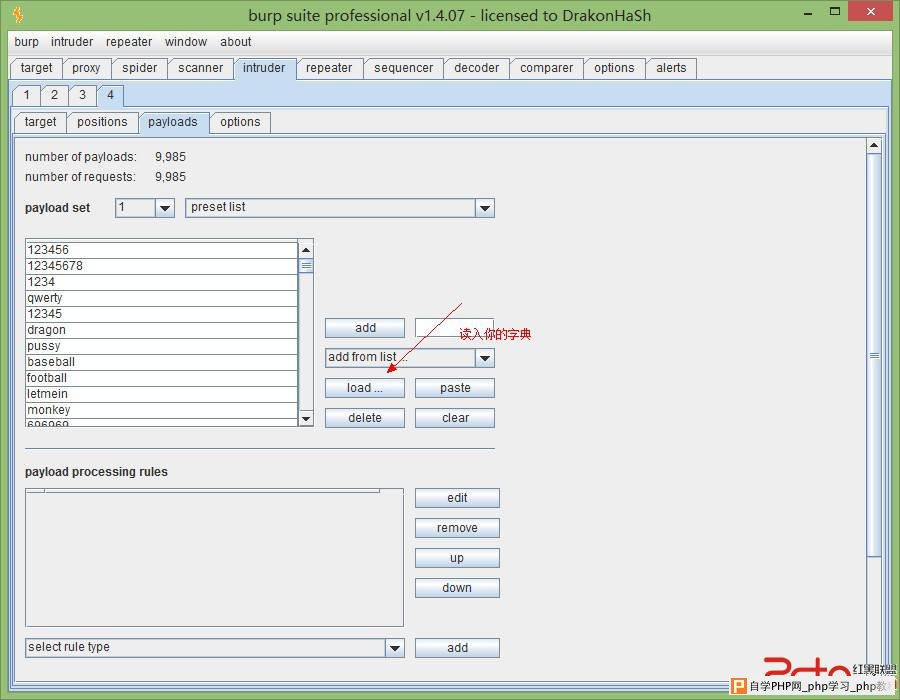Image resolution: width=900 pixels, height=700 pixels.
Task: Switch to the decoder tab
Action: (x=476, y=68)
